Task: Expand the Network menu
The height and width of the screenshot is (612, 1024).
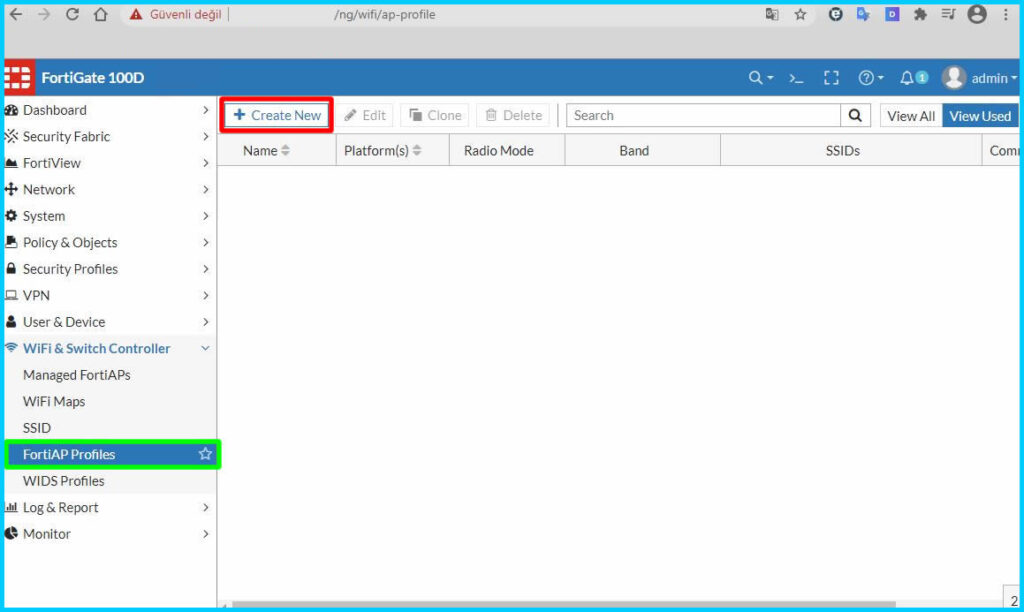Action: tap(110, 189)
